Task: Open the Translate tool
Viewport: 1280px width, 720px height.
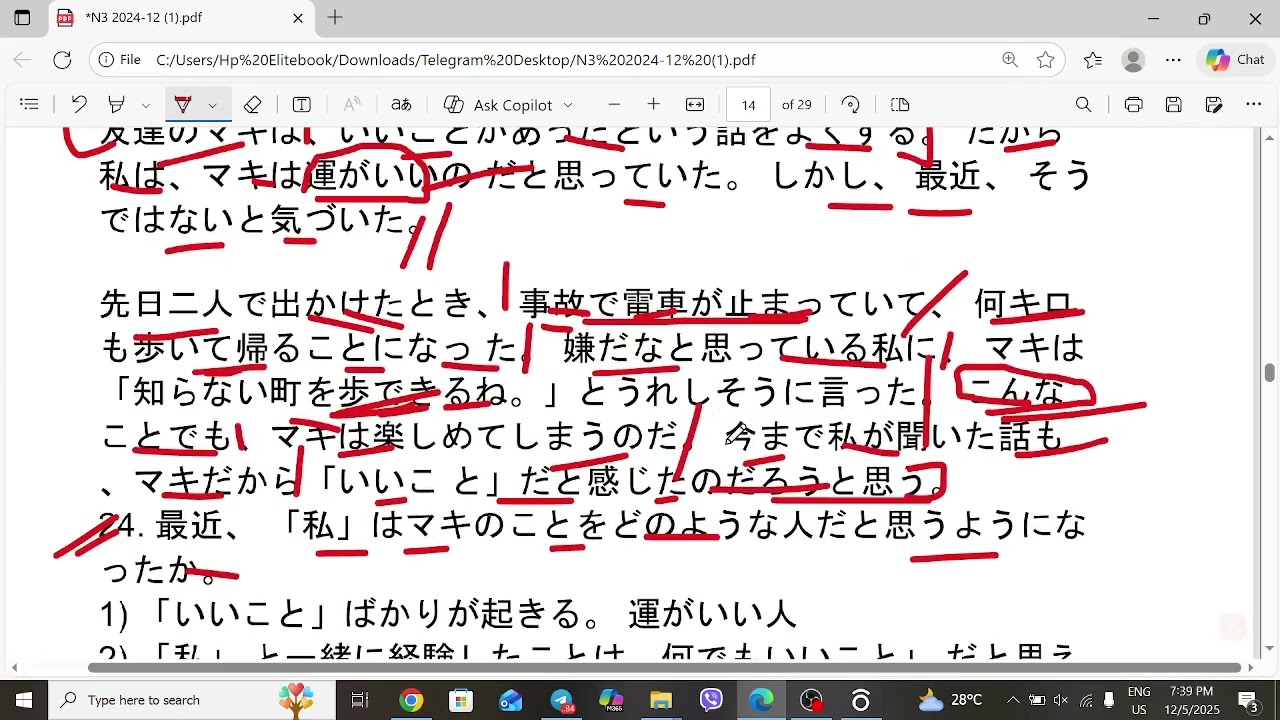Action: [x=401, y=105]
